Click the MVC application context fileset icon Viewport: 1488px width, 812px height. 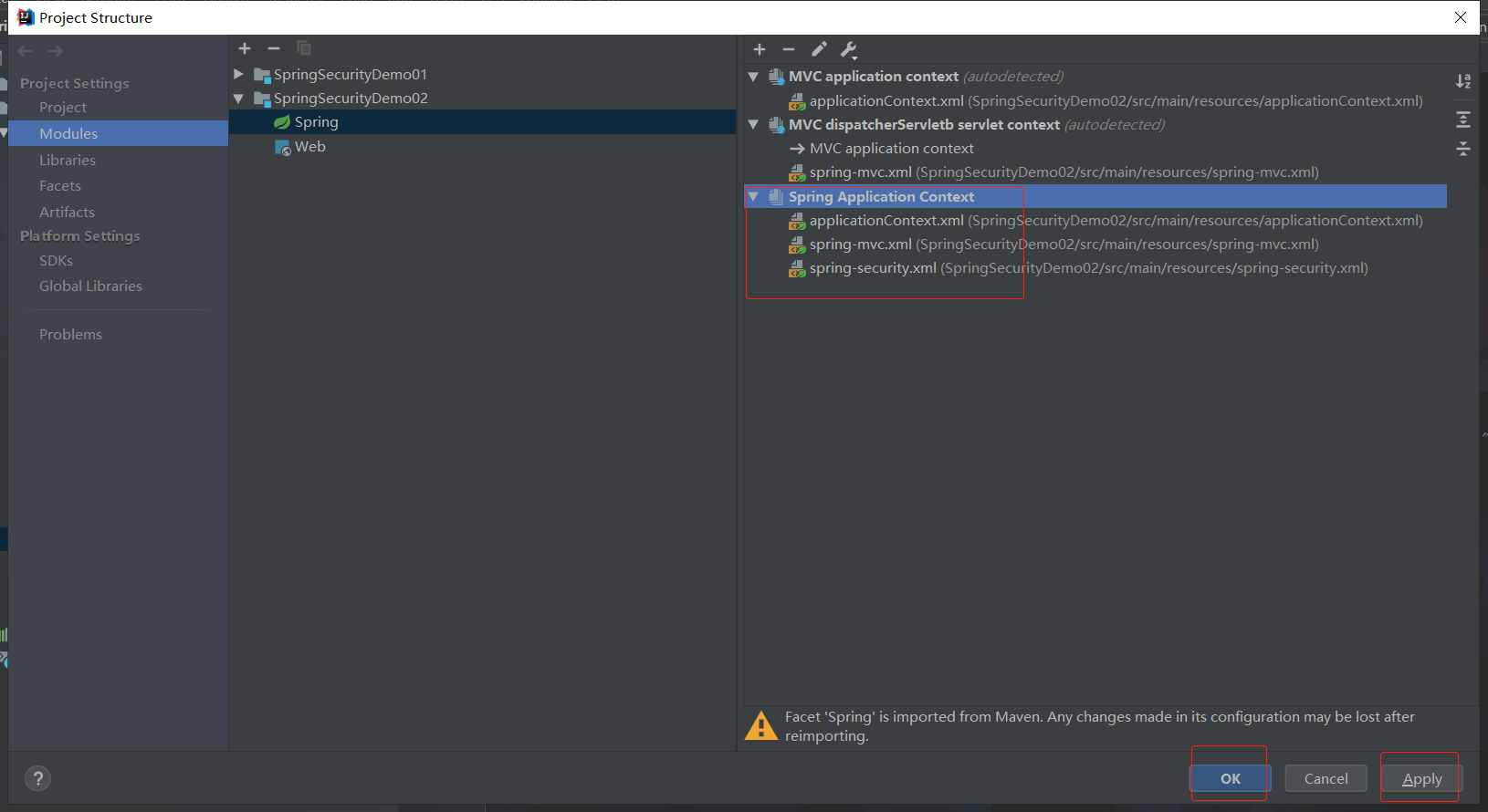click(776, 77)
